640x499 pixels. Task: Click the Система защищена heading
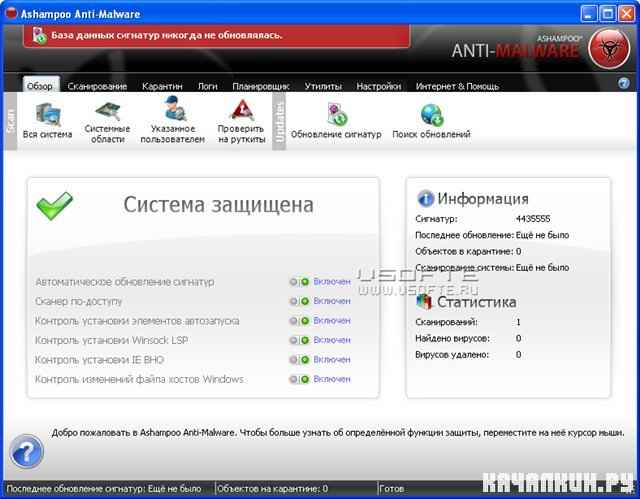click(x=218, y=205)
